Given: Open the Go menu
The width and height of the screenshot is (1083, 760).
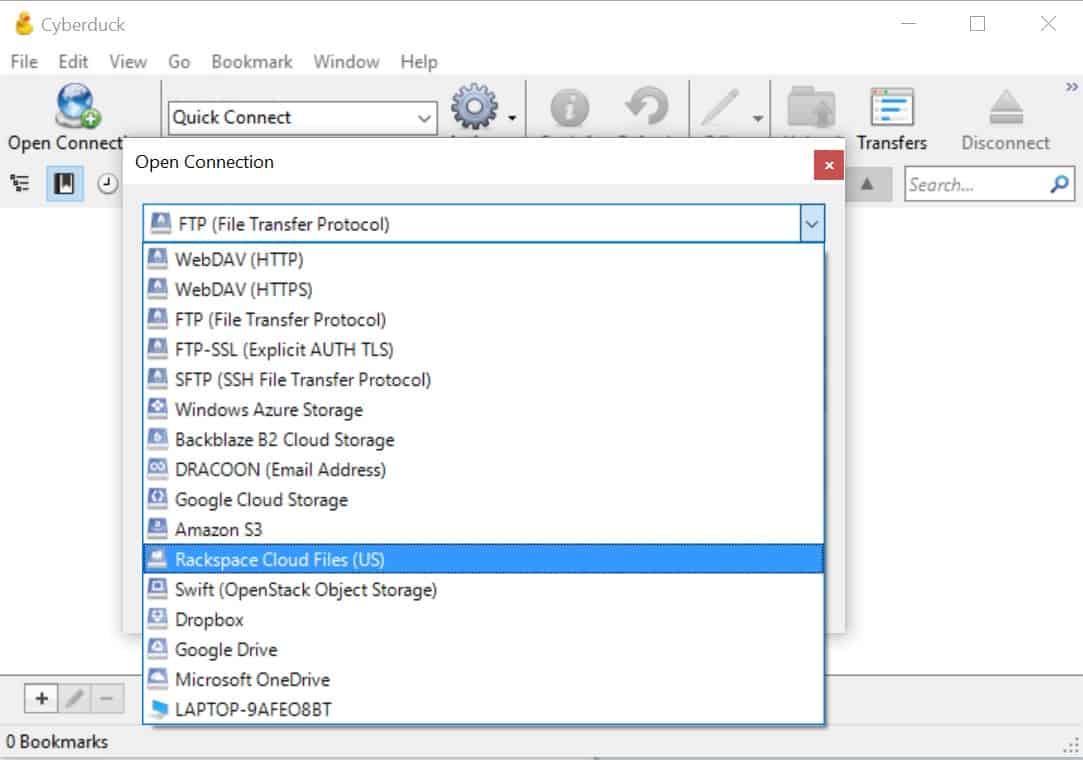Looking at the screenshot, I should (x=179, y=61).
